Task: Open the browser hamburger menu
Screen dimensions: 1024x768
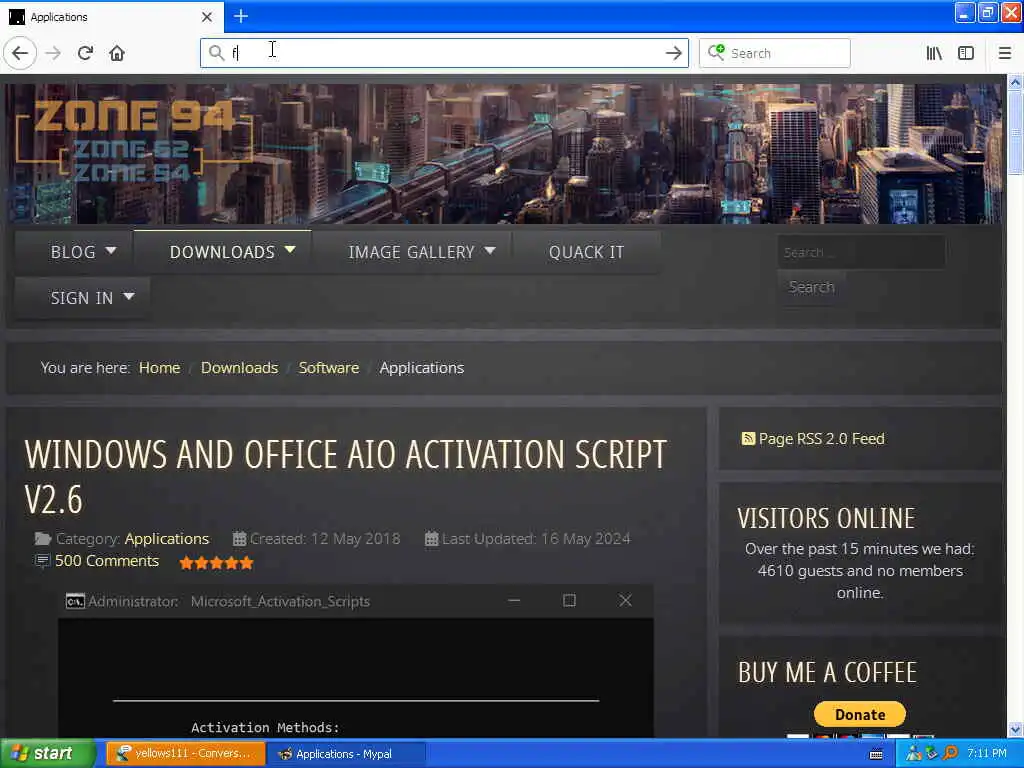Action: click(1004, 53)
